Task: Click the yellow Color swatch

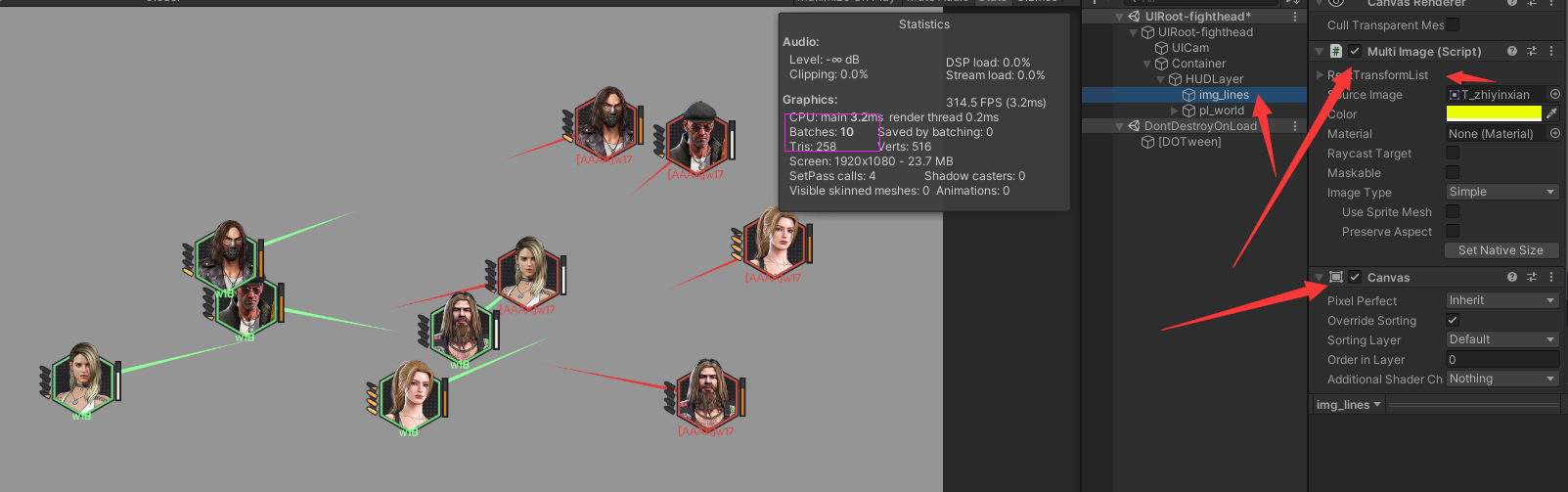Action: point(1494,113)
